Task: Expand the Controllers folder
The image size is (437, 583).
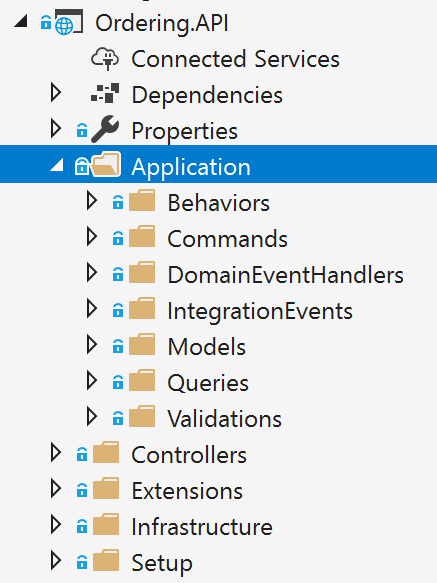Action: pyautogui.click(x=56, y=453)
